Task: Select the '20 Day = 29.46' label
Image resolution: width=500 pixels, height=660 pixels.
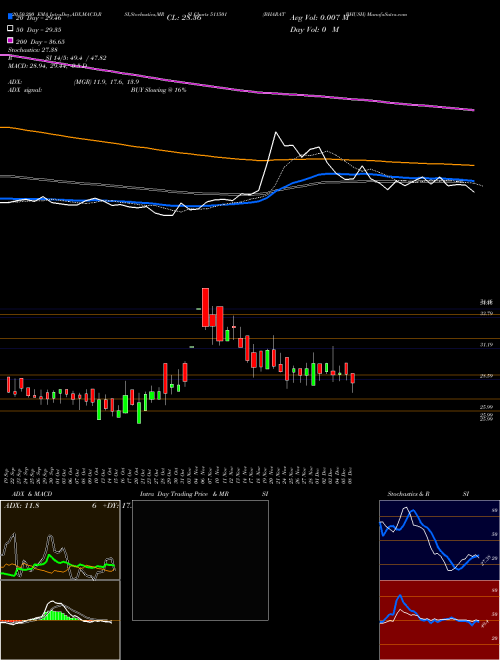Action: 40,18
